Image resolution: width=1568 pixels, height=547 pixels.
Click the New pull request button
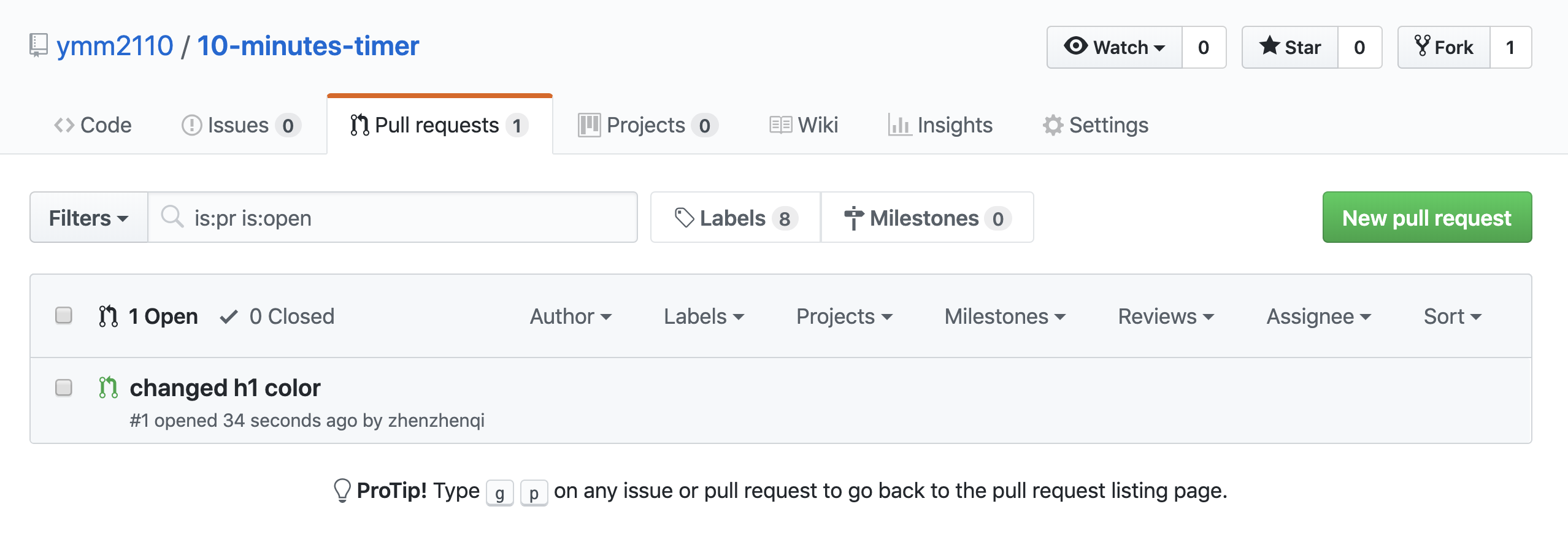click(1427, 217)
